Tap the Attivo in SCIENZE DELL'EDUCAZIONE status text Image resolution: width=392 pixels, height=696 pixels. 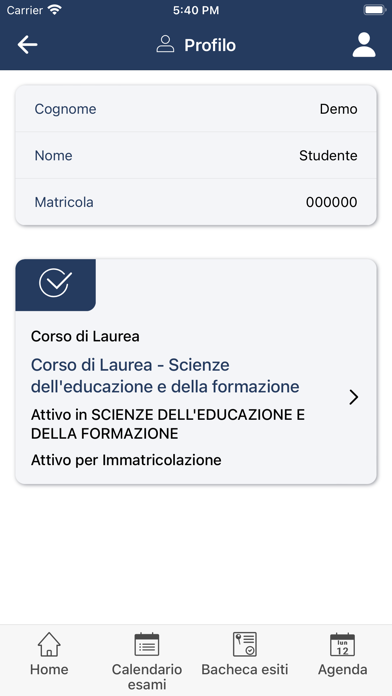(168, 424)
